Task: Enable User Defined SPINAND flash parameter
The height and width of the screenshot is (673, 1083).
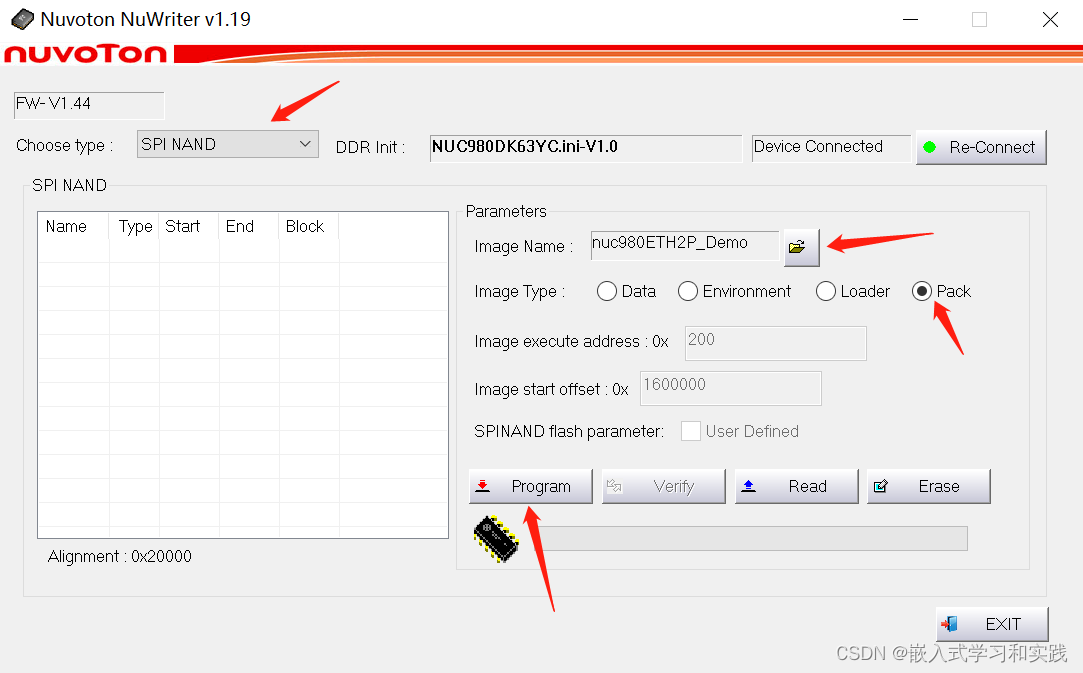Action: pyautogui.click(x=690, y=431)
